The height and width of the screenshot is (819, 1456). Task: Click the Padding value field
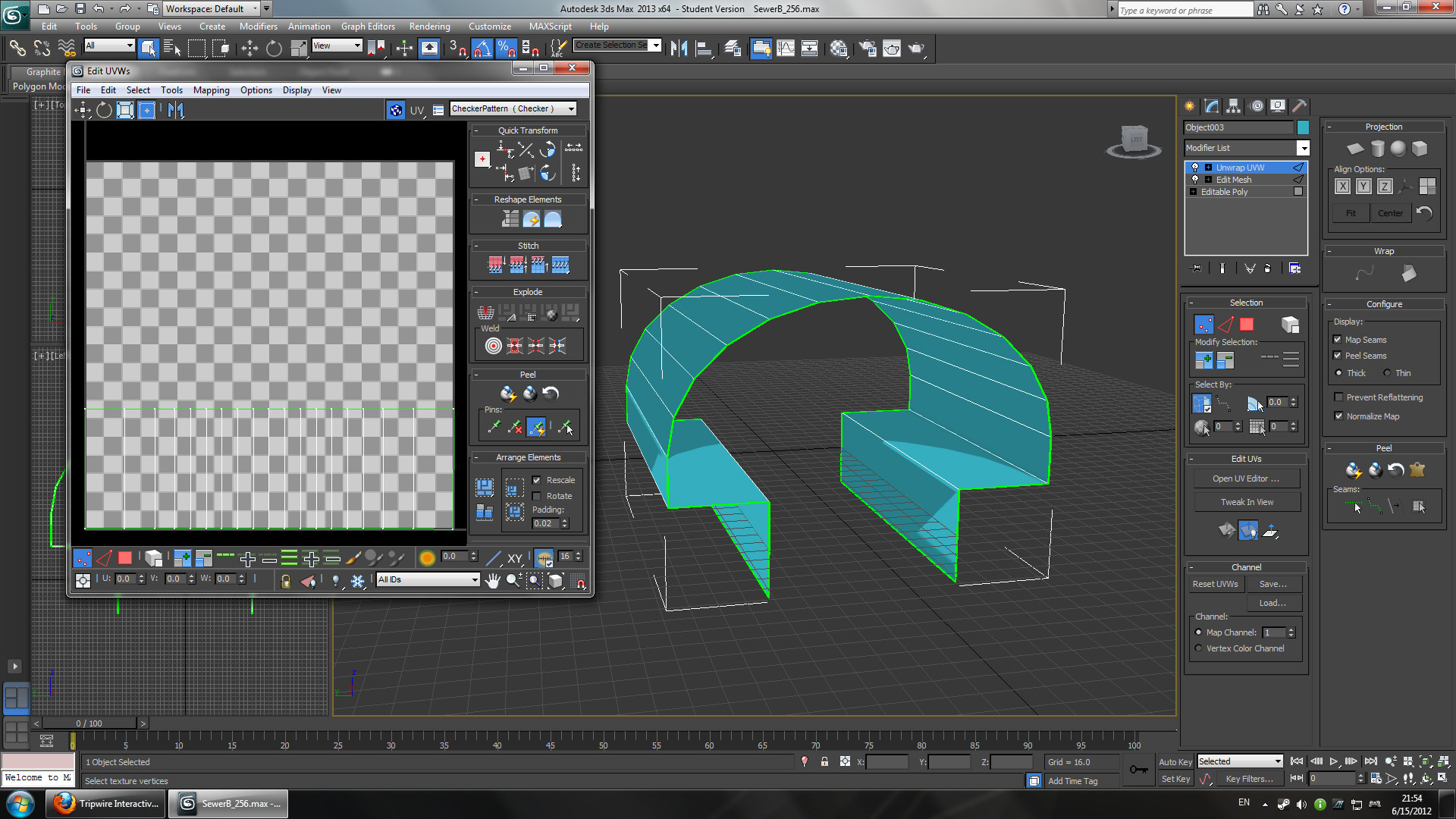(545, 523)
